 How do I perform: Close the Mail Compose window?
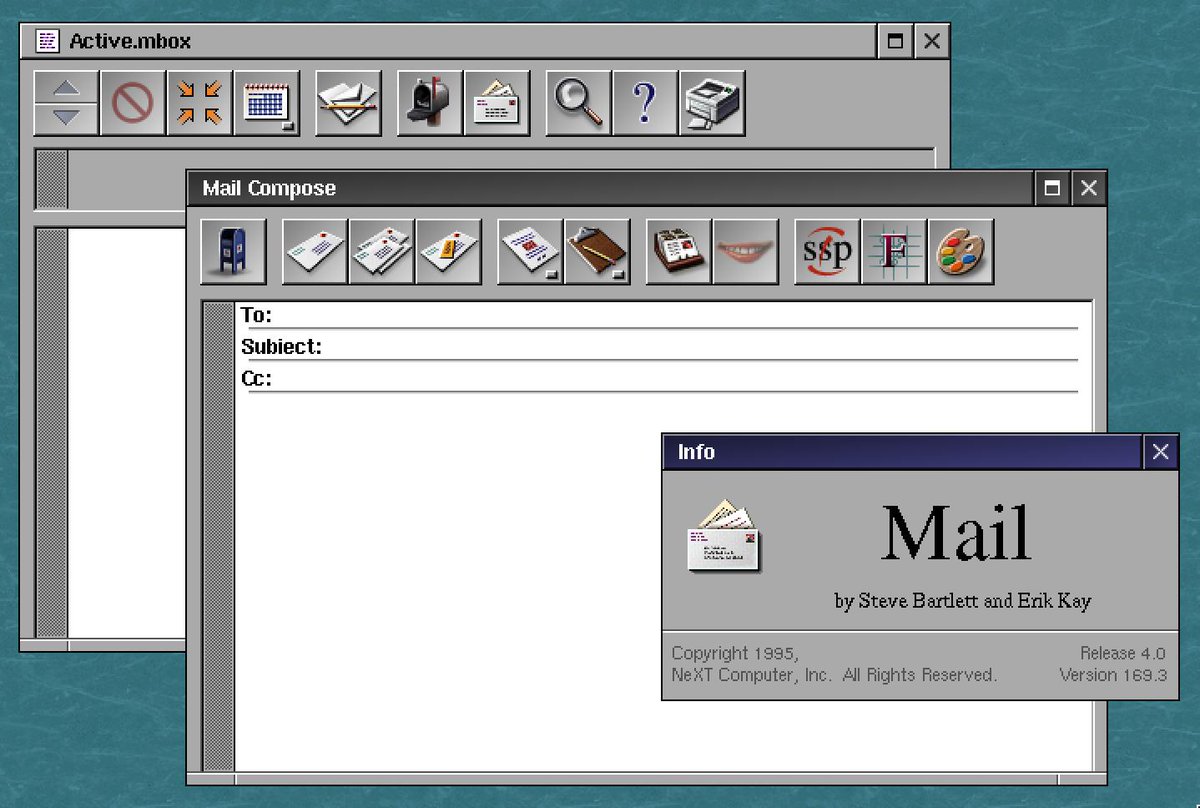tap(1089, 188)
